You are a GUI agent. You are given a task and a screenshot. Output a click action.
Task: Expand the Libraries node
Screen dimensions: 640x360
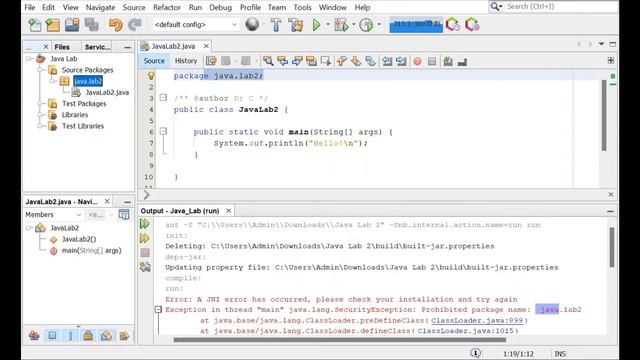pos(41,115)
